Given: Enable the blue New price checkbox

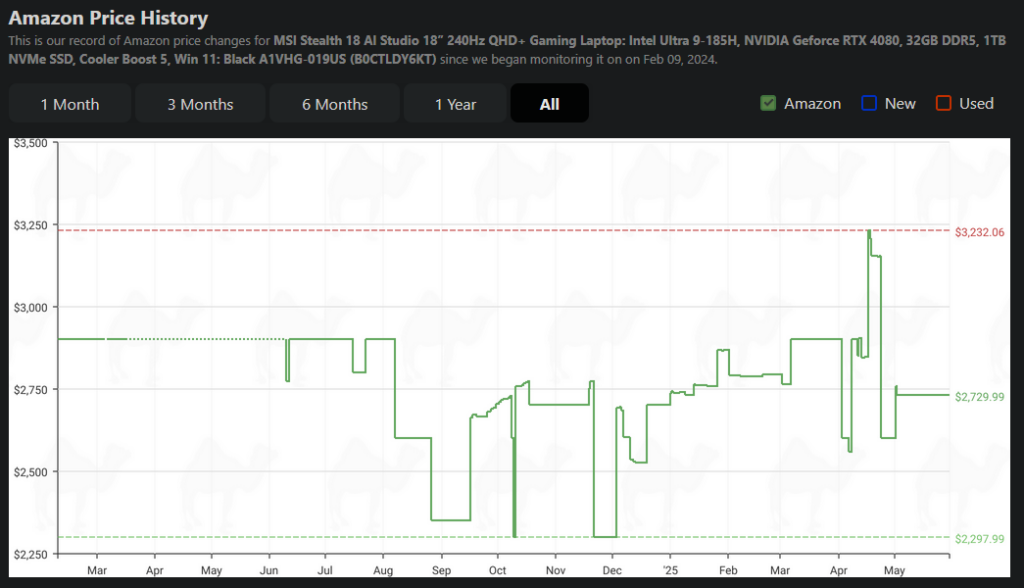Looking at the screenshot, I should [869, 103].
